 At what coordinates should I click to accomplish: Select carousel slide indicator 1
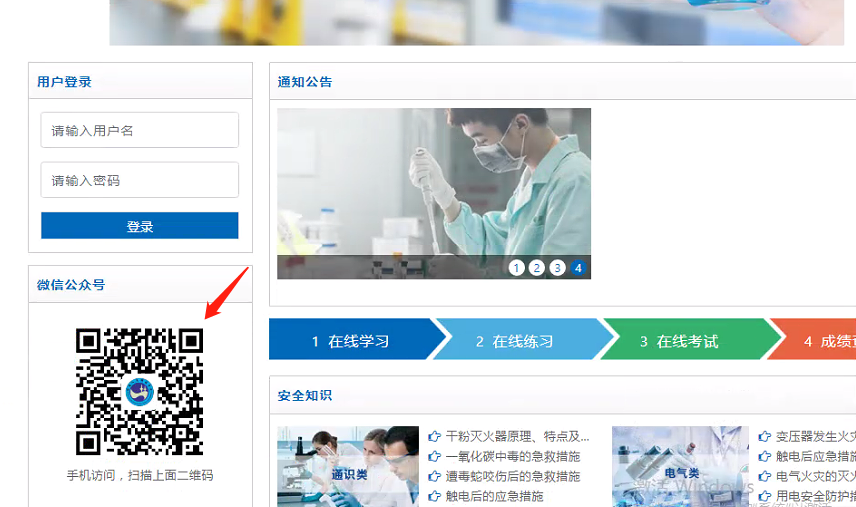coord(516,268)
